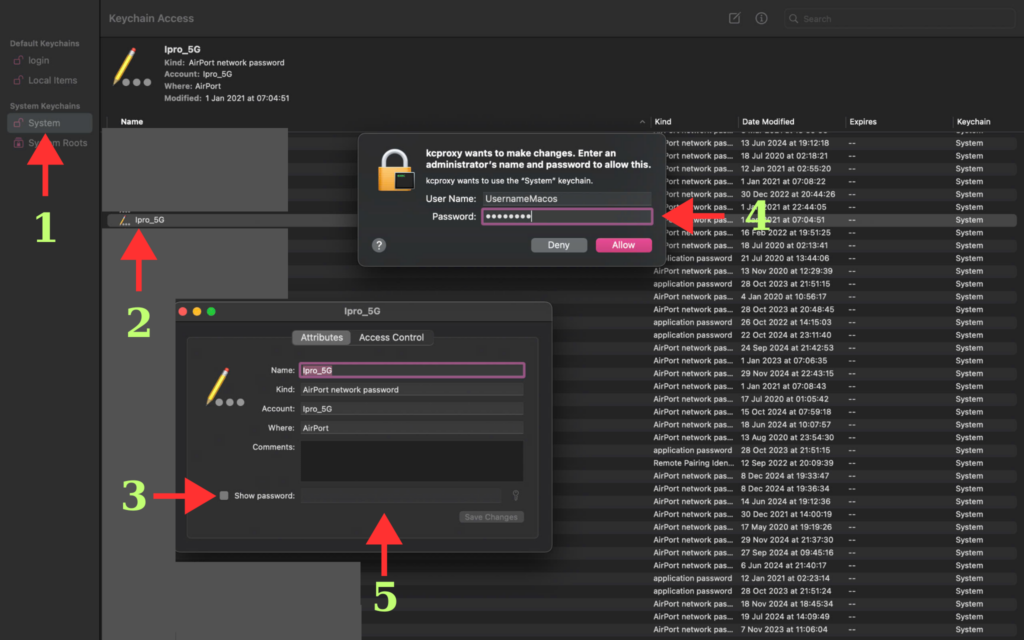Click the Where field showing AirPort
1024x640 pixels.
412,428
